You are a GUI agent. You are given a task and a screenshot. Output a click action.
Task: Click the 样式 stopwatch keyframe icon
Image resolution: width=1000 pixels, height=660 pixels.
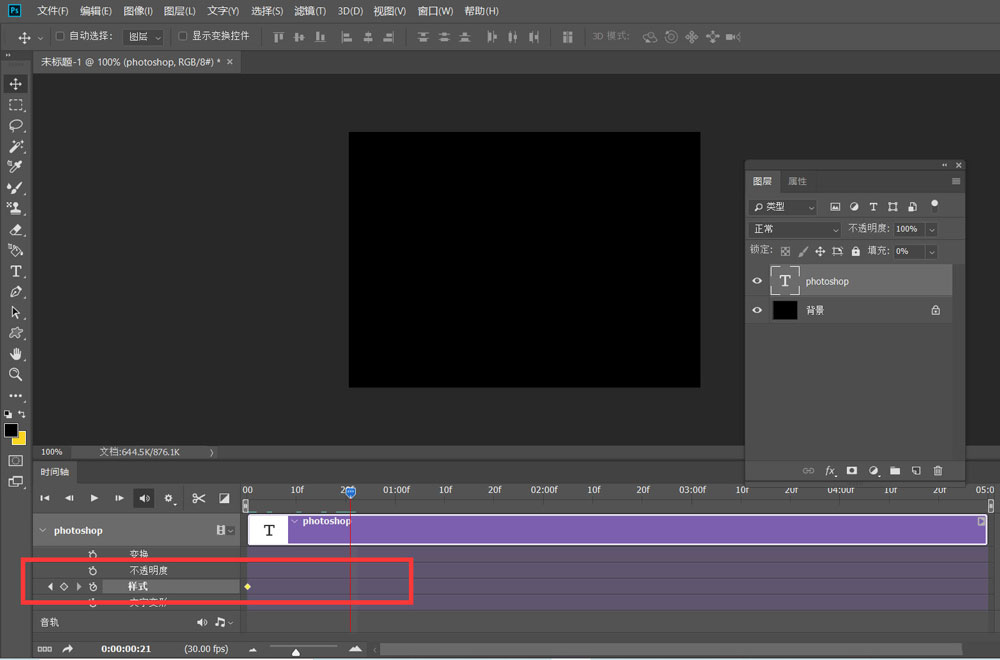[x=93, y=586]
